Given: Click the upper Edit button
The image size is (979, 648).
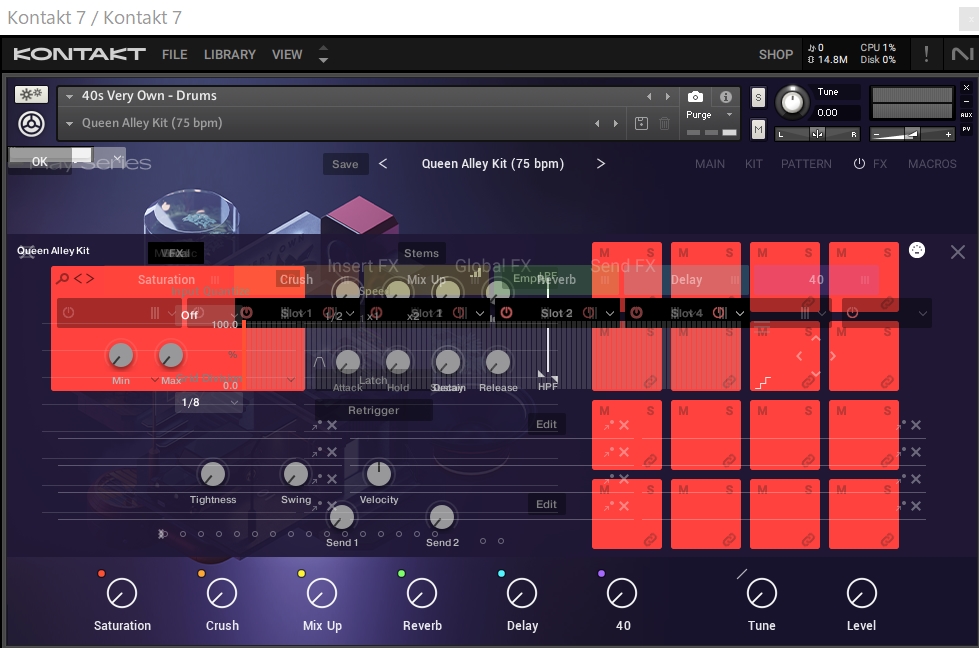Looking at the screenshot, I should pyautogui.click(x=546, y=424).
